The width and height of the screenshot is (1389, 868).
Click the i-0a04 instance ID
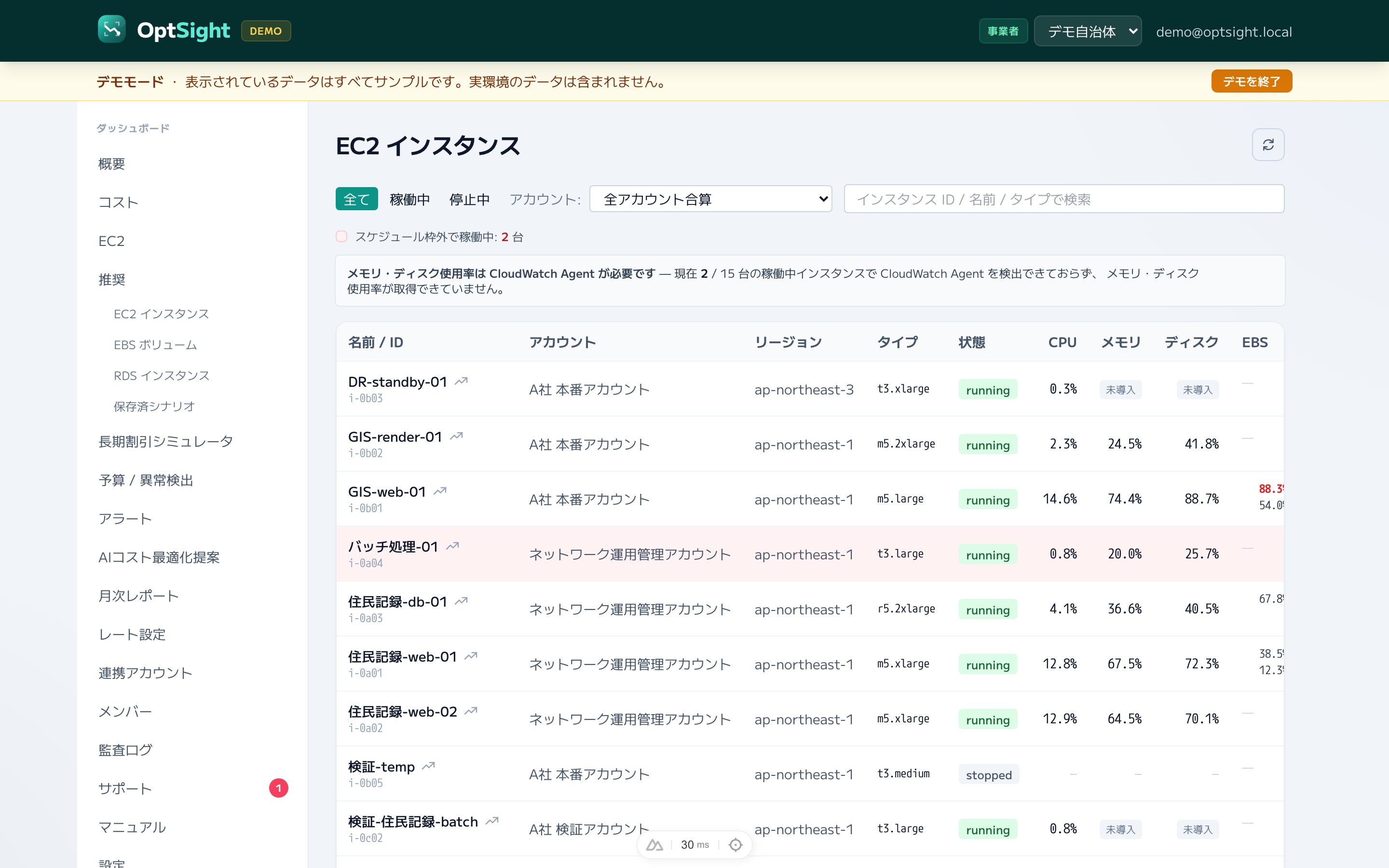coord(366,563)
